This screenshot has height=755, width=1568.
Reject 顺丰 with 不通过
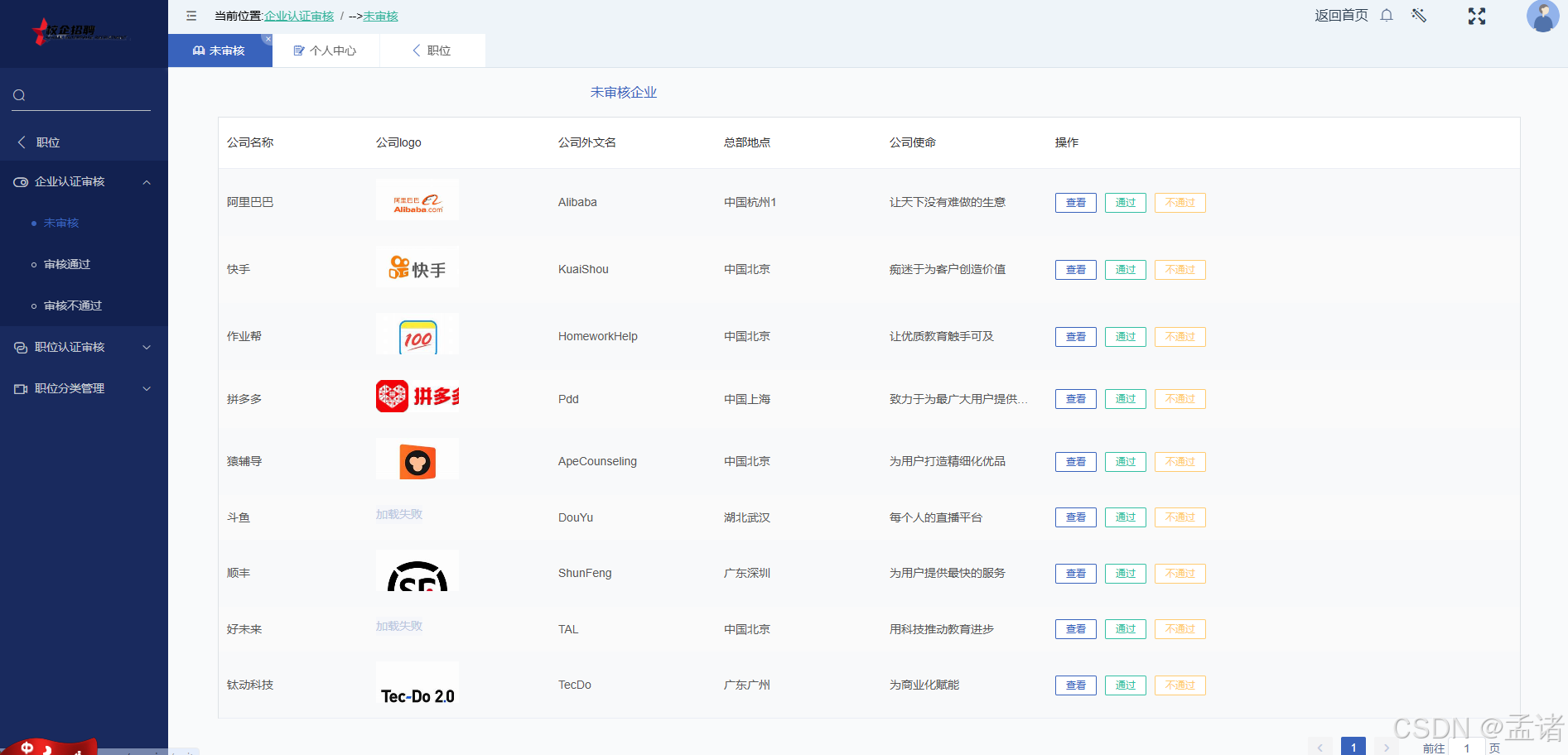(x=1180, y=574)
